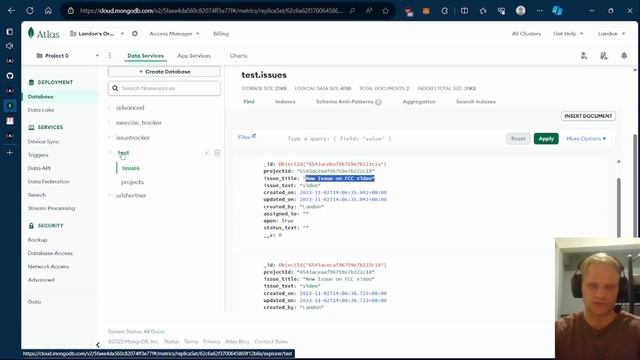Open Device Sync in sidebar

pos(43,142)
